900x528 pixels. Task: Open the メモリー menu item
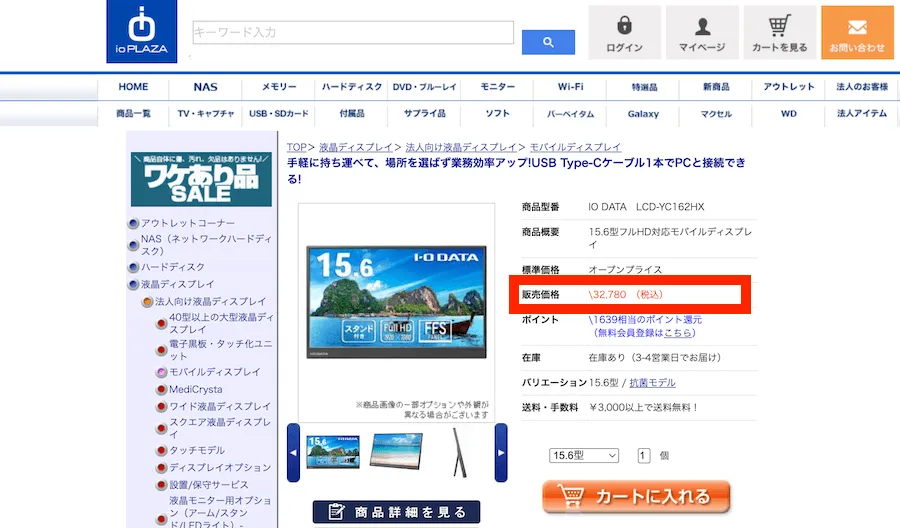(279, 87)
